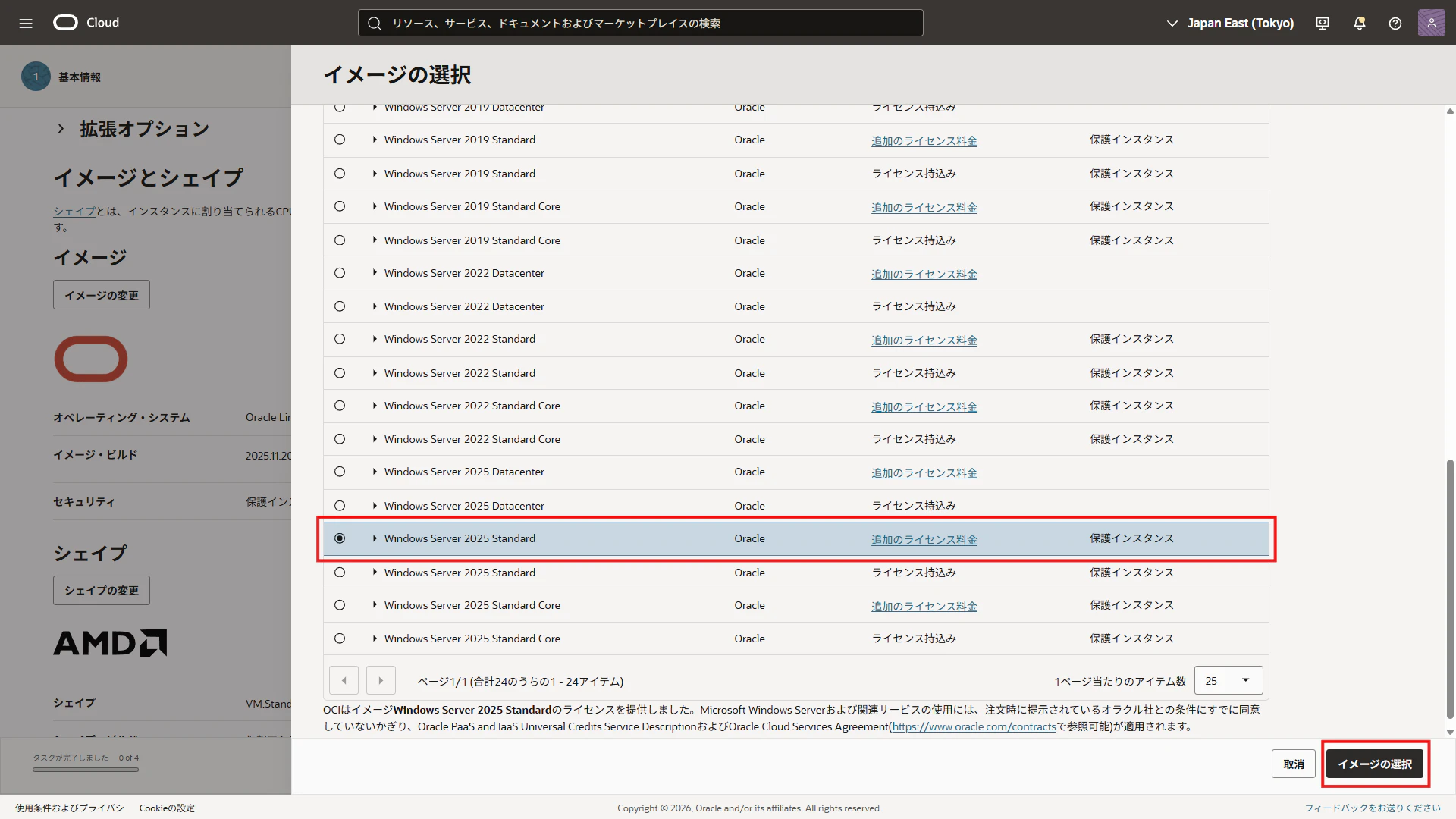Open フィードバックをお送りください link
Image resolution: width=1456 pixels, height=819 pixels.
pos(1373,808)
